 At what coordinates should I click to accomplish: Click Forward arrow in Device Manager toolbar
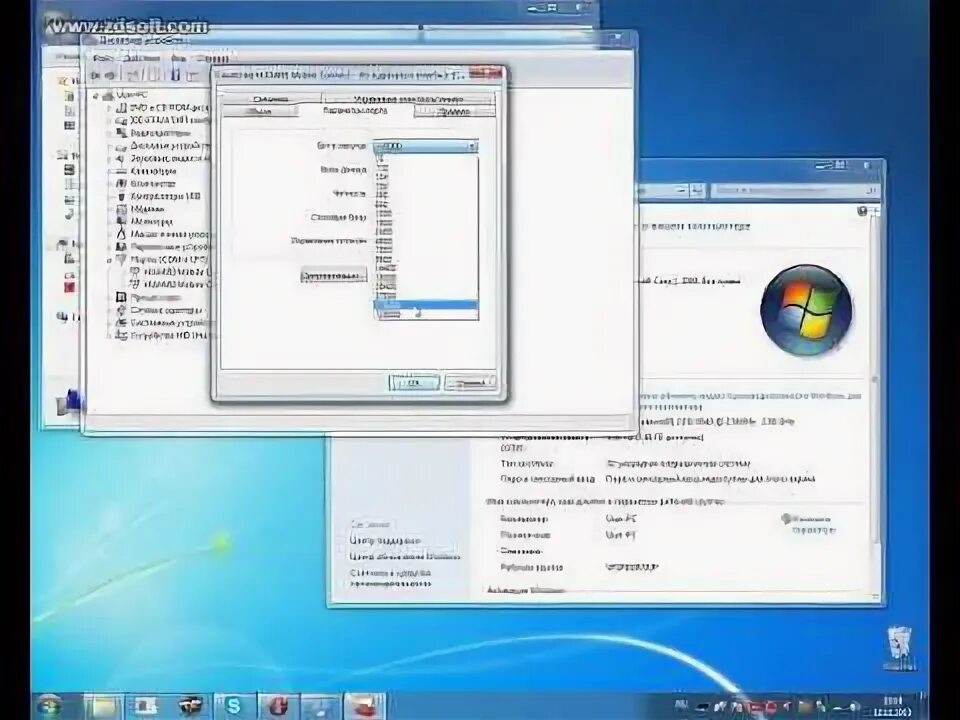click(x=110, y=75)
